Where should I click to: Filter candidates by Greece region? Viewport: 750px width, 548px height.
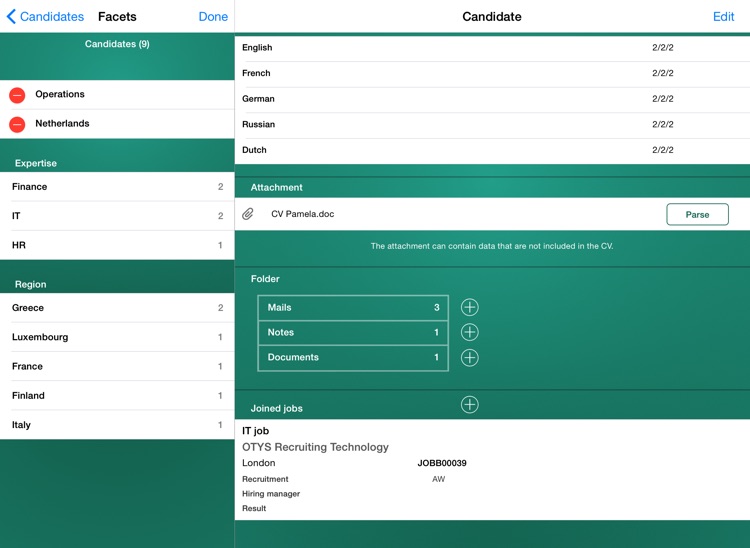117,308
